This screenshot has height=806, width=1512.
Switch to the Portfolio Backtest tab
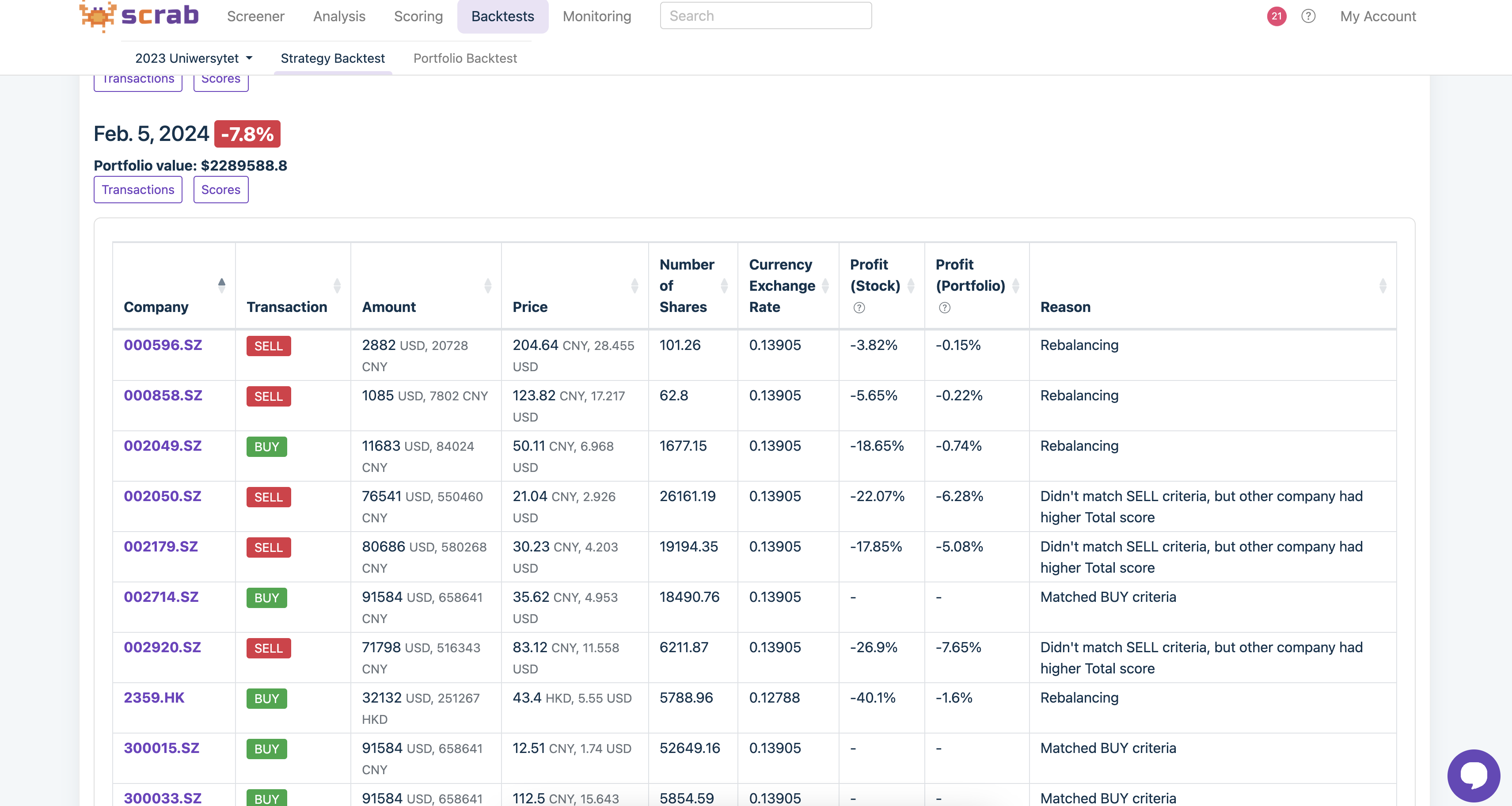tap(465, 58)
